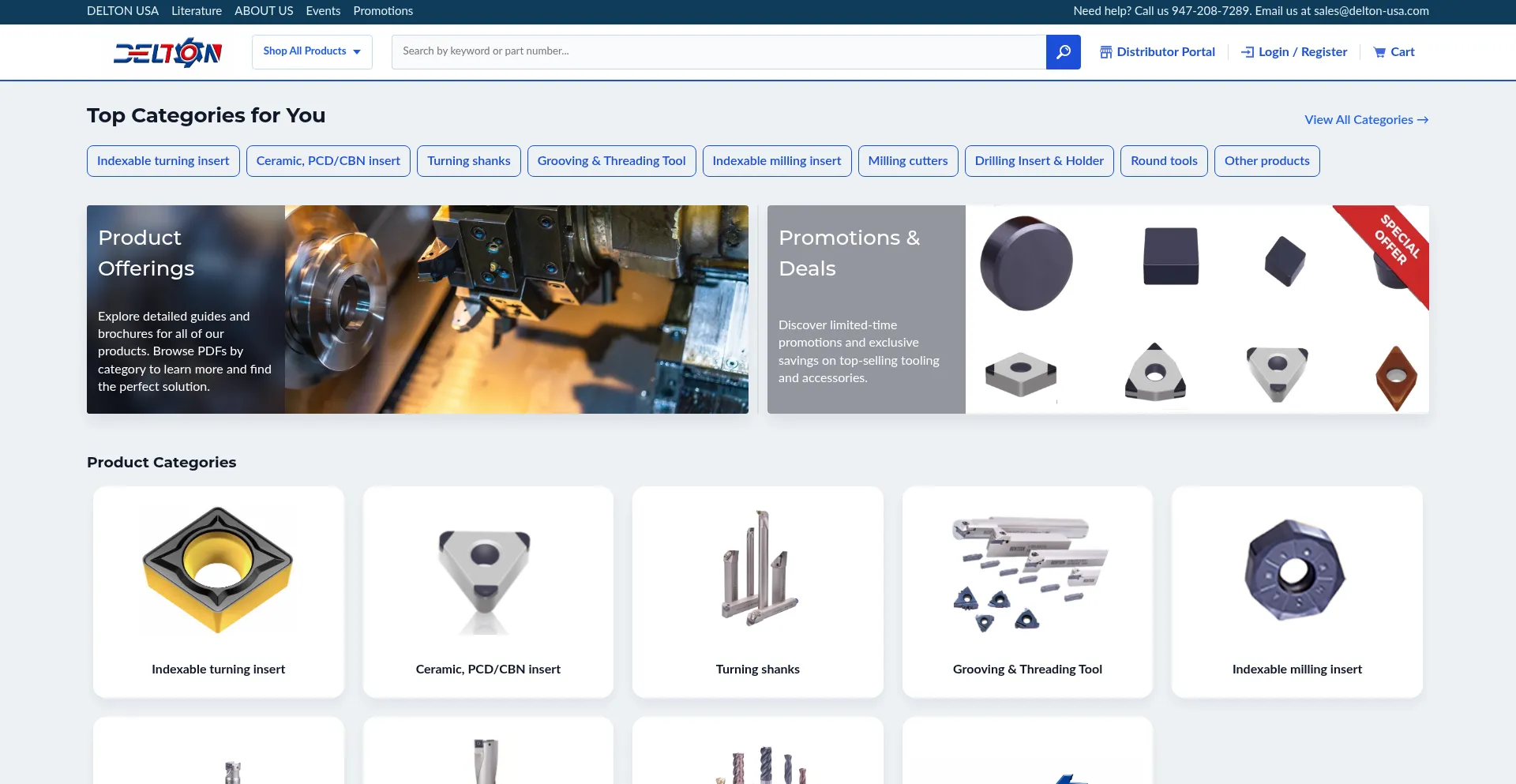Click the search keyword input field
Viewport: 1516px width, 784px height.
click(719, 52)
